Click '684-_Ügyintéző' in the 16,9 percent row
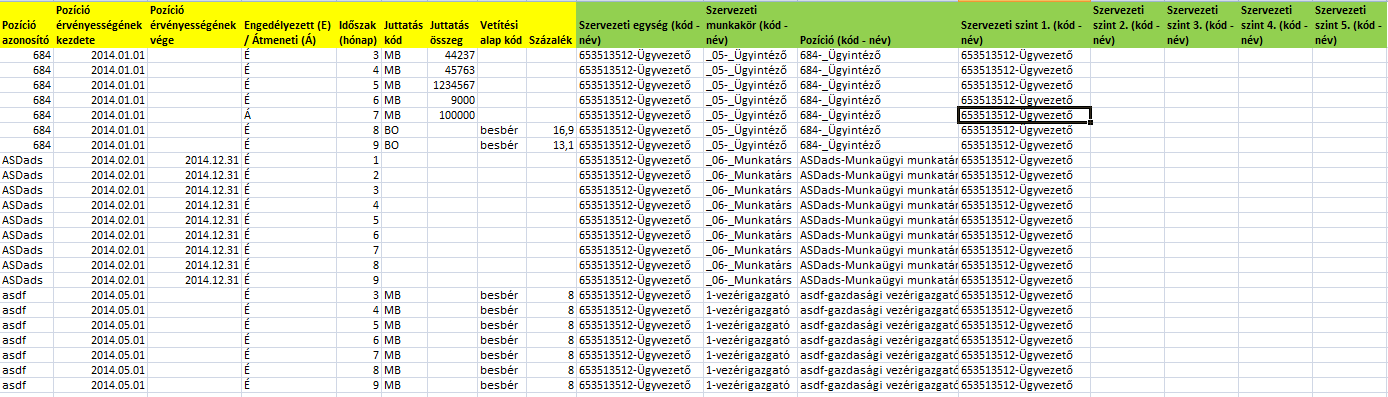This screenshot has height=397, width=1388. click(x=878, y=130)
